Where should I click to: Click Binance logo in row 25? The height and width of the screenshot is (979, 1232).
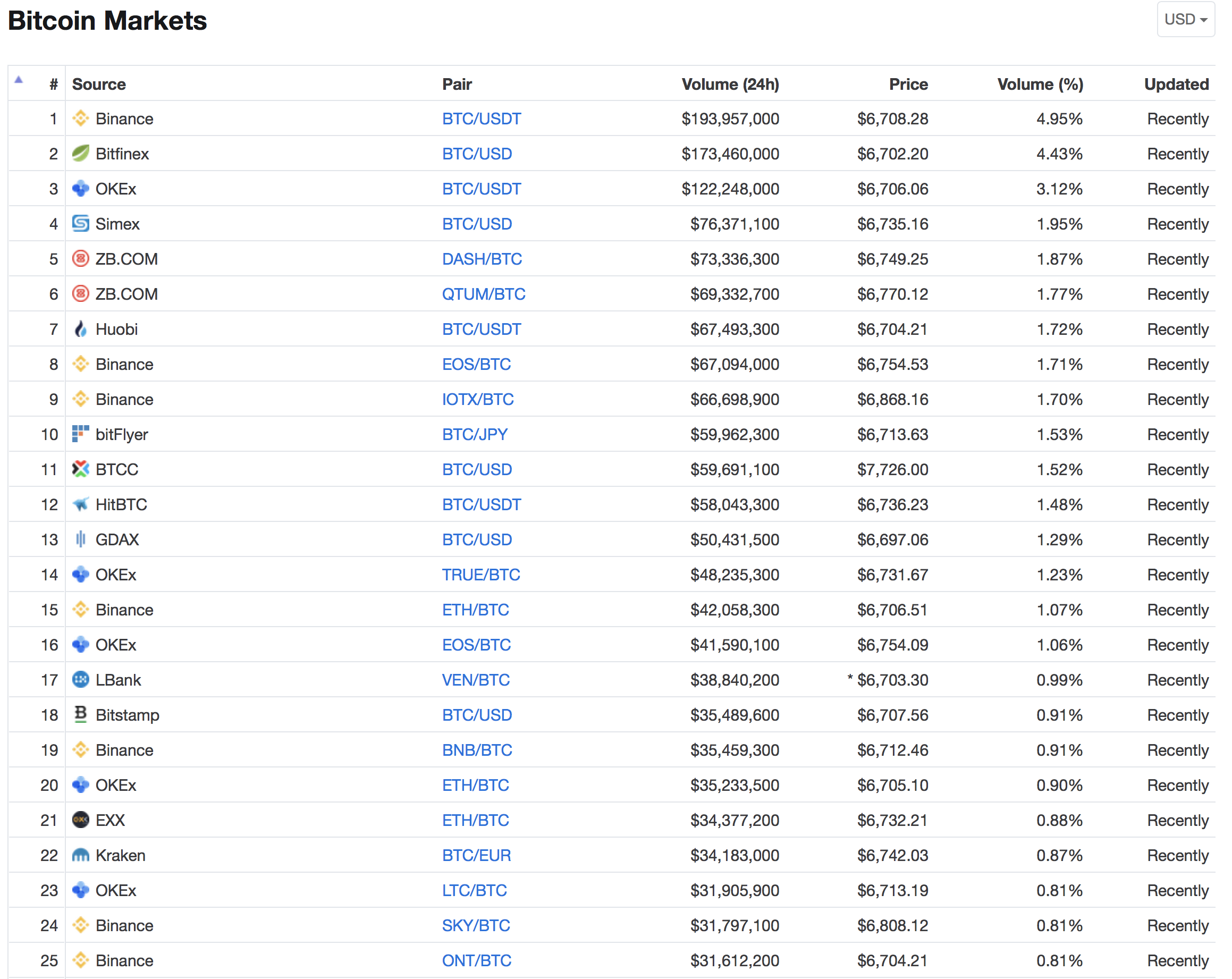[x=81, y=959]
